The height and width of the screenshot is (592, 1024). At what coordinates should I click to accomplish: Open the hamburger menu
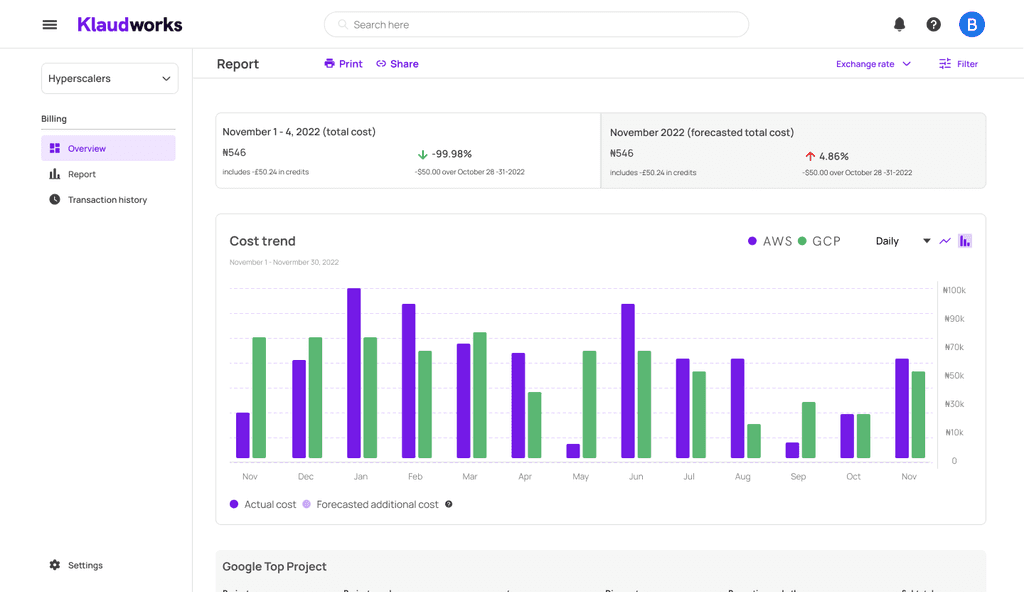50,25
